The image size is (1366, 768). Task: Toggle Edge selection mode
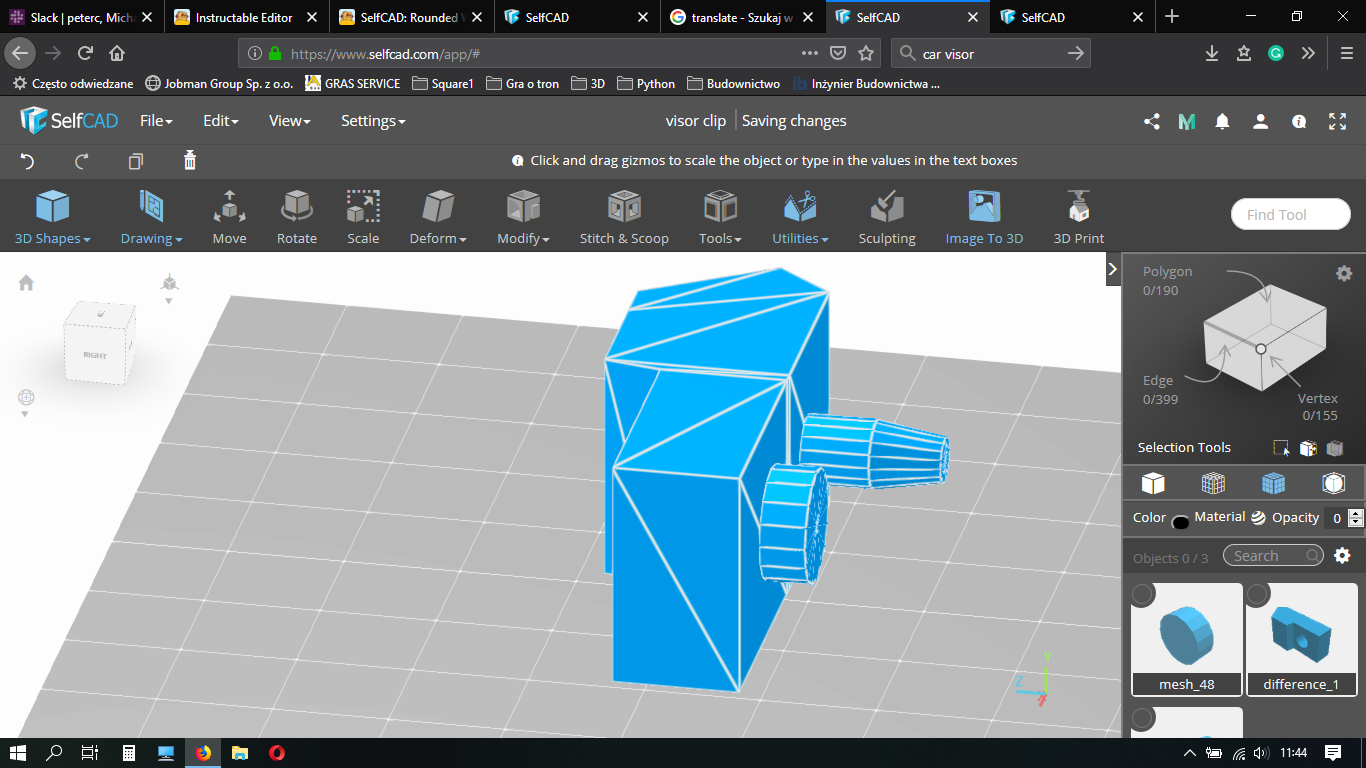coord(1160,389)
